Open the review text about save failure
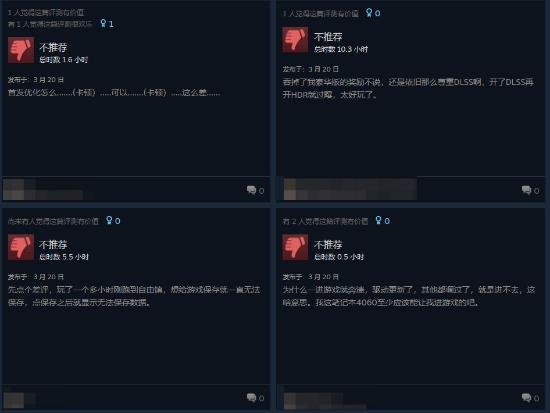 134,296
